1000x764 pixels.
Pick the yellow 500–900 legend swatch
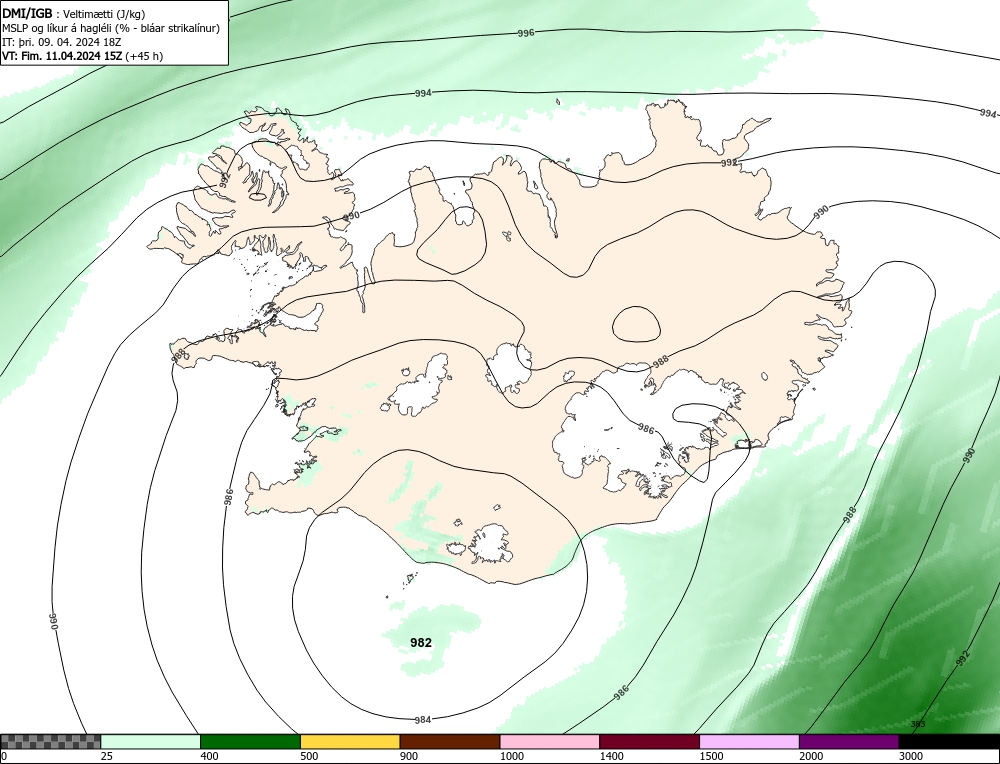[350, 742]
